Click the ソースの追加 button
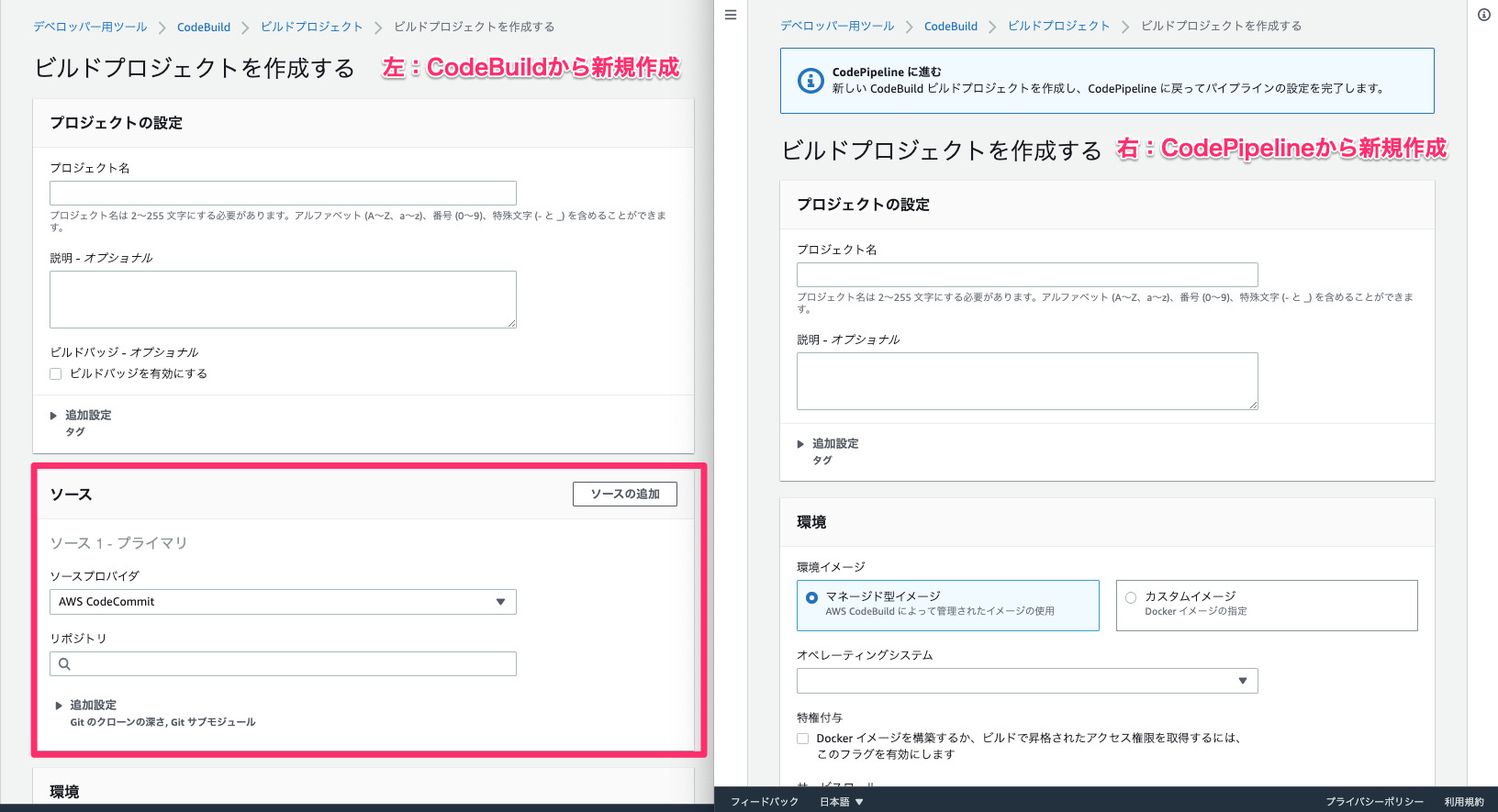Viewport: 1498px width, 812px height. tap(624, 495)
